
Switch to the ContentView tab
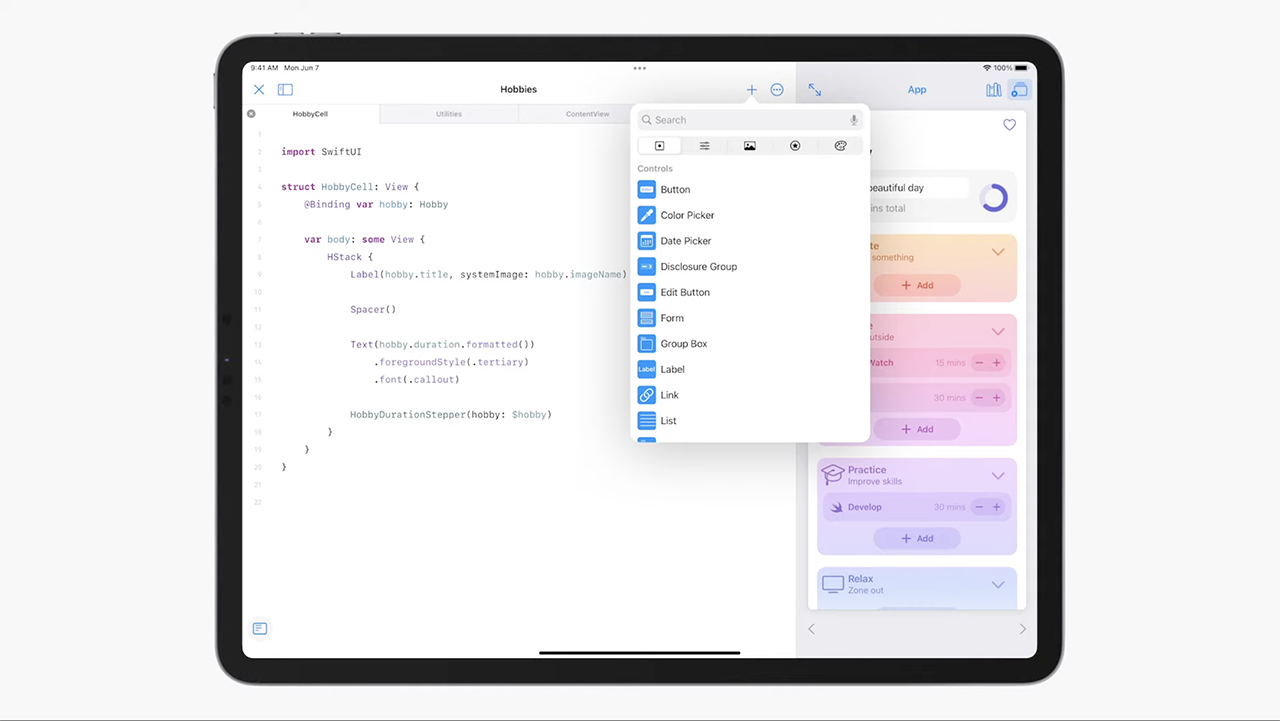pos(587,114)
